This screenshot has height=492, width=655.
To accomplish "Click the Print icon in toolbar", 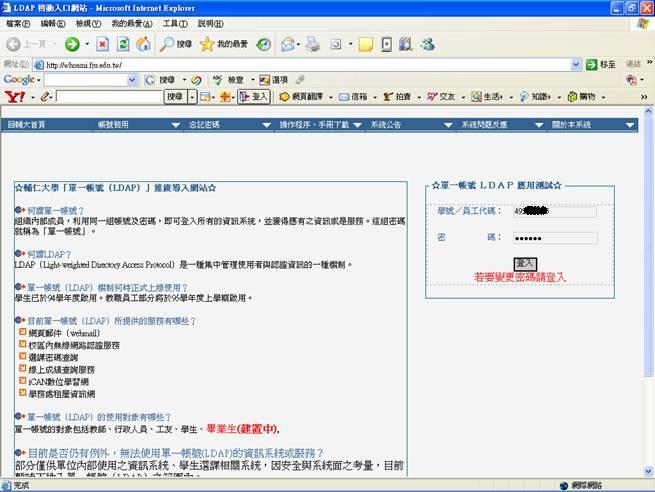I will click(312, 44).
